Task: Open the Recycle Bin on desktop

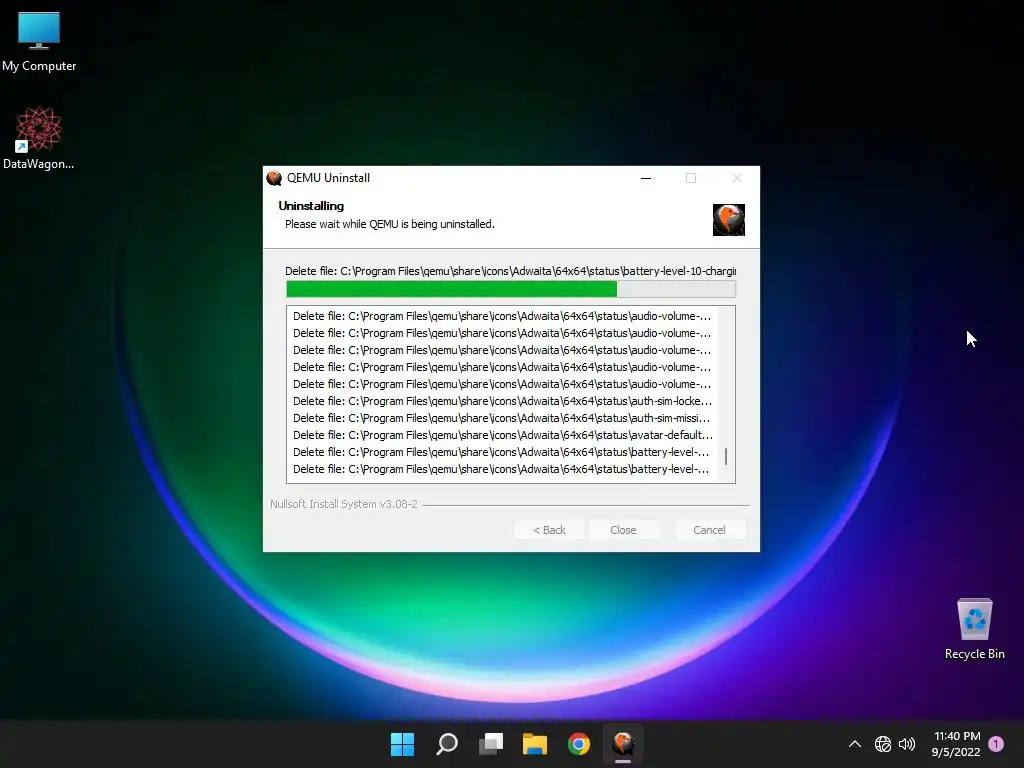Action: click(x=974, y=629)
